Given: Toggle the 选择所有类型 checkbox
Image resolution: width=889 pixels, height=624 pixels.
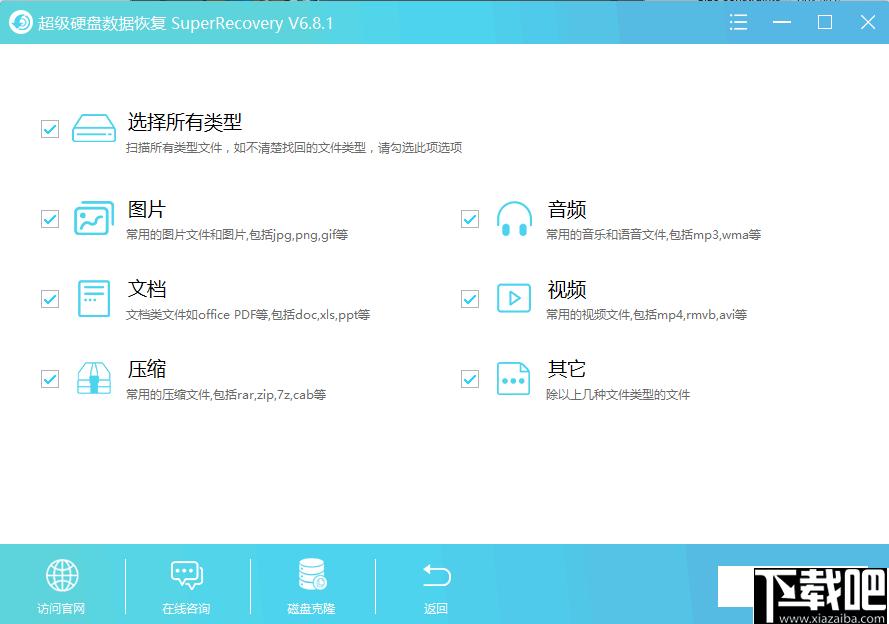Looking at the screenshot, I should click(x=50, y=129).
